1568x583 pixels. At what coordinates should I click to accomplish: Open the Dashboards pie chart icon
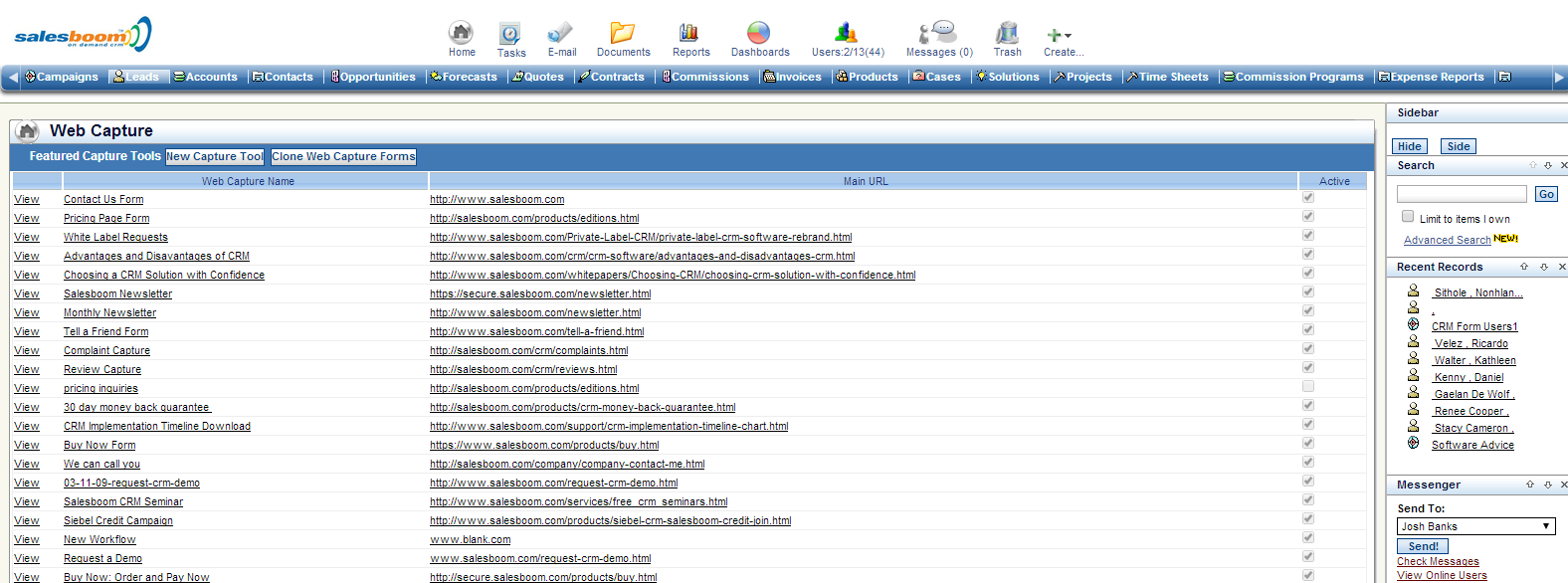[x=759, y=33]
